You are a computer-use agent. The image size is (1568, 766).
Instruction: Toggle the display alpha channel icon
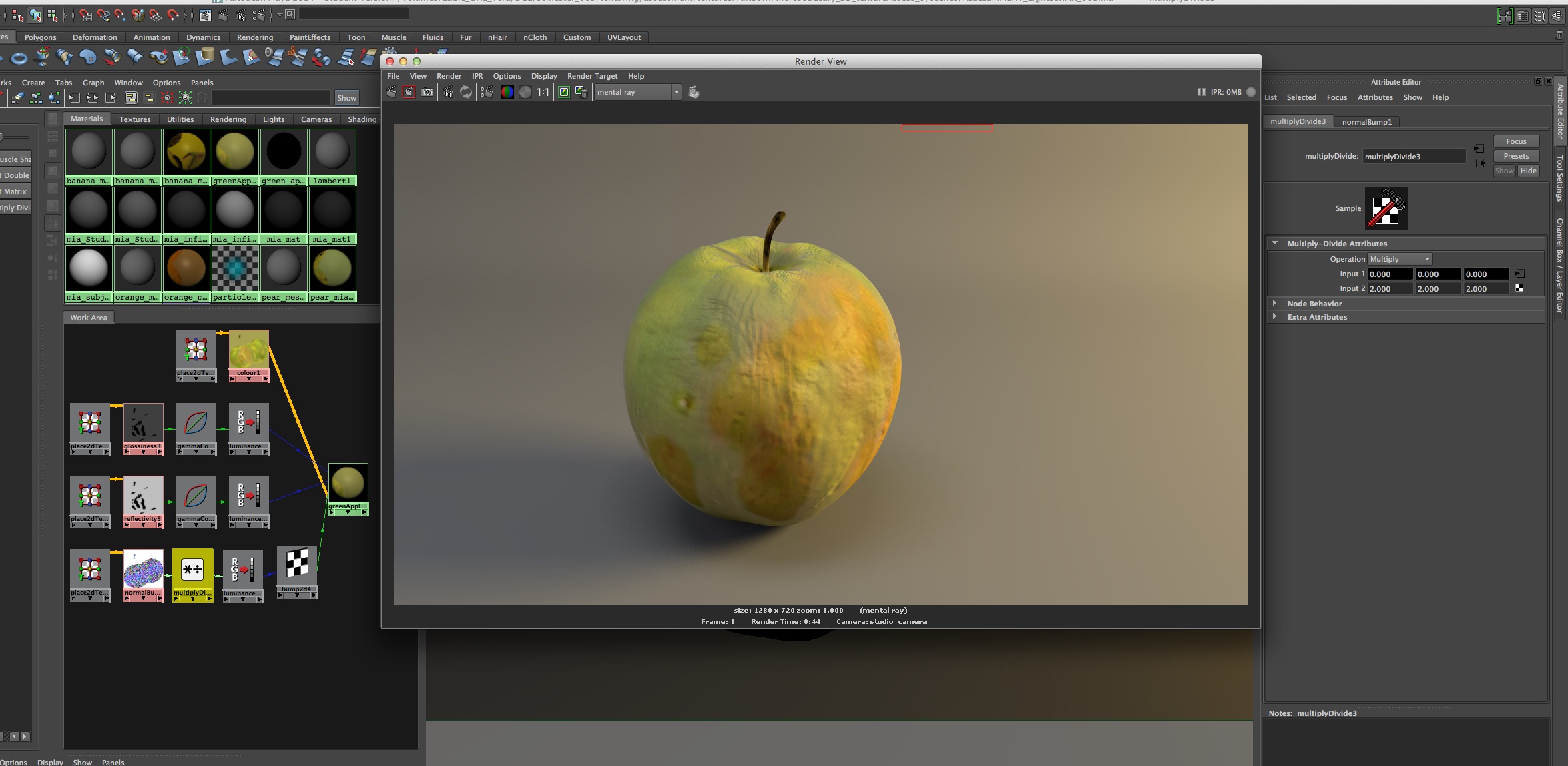tap(525, 92)
